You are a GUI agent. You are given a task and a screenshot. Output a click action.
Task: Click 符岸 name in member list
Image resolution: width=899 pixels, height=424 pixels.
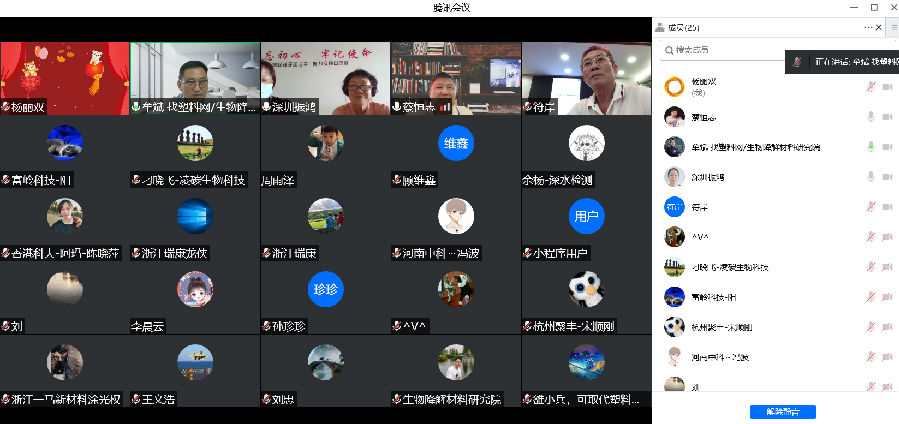(699, 207)
